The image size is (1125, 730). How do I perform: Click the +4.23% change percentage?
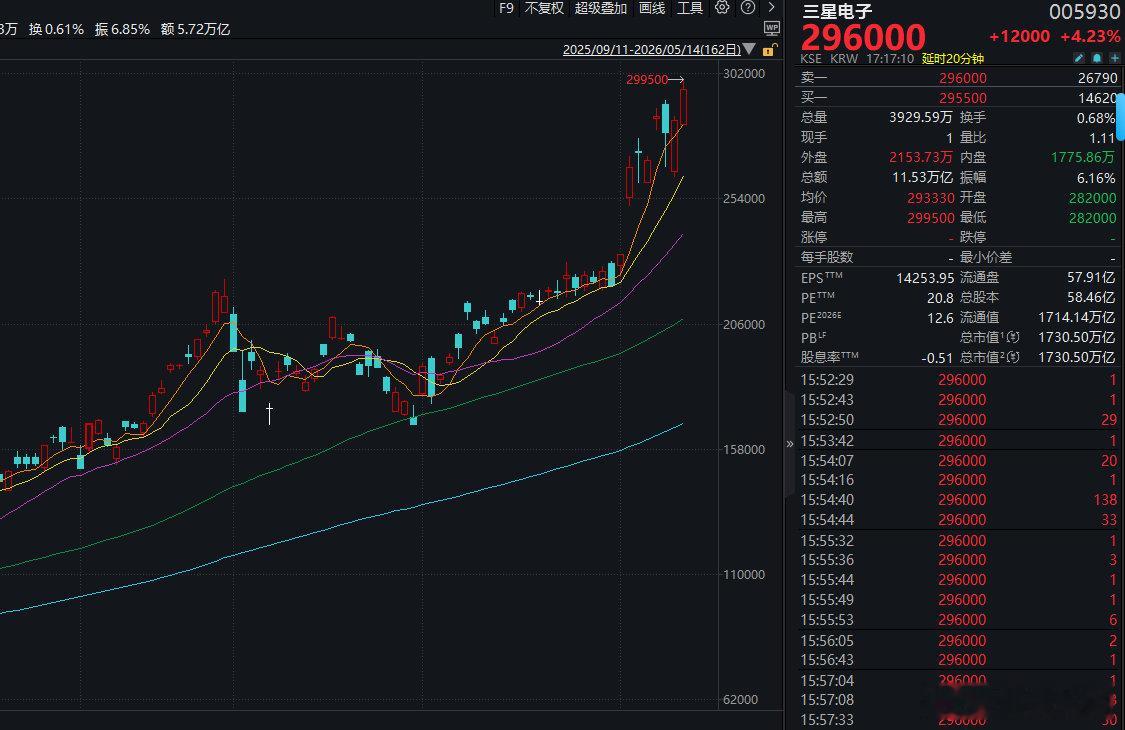[1091, 37]
